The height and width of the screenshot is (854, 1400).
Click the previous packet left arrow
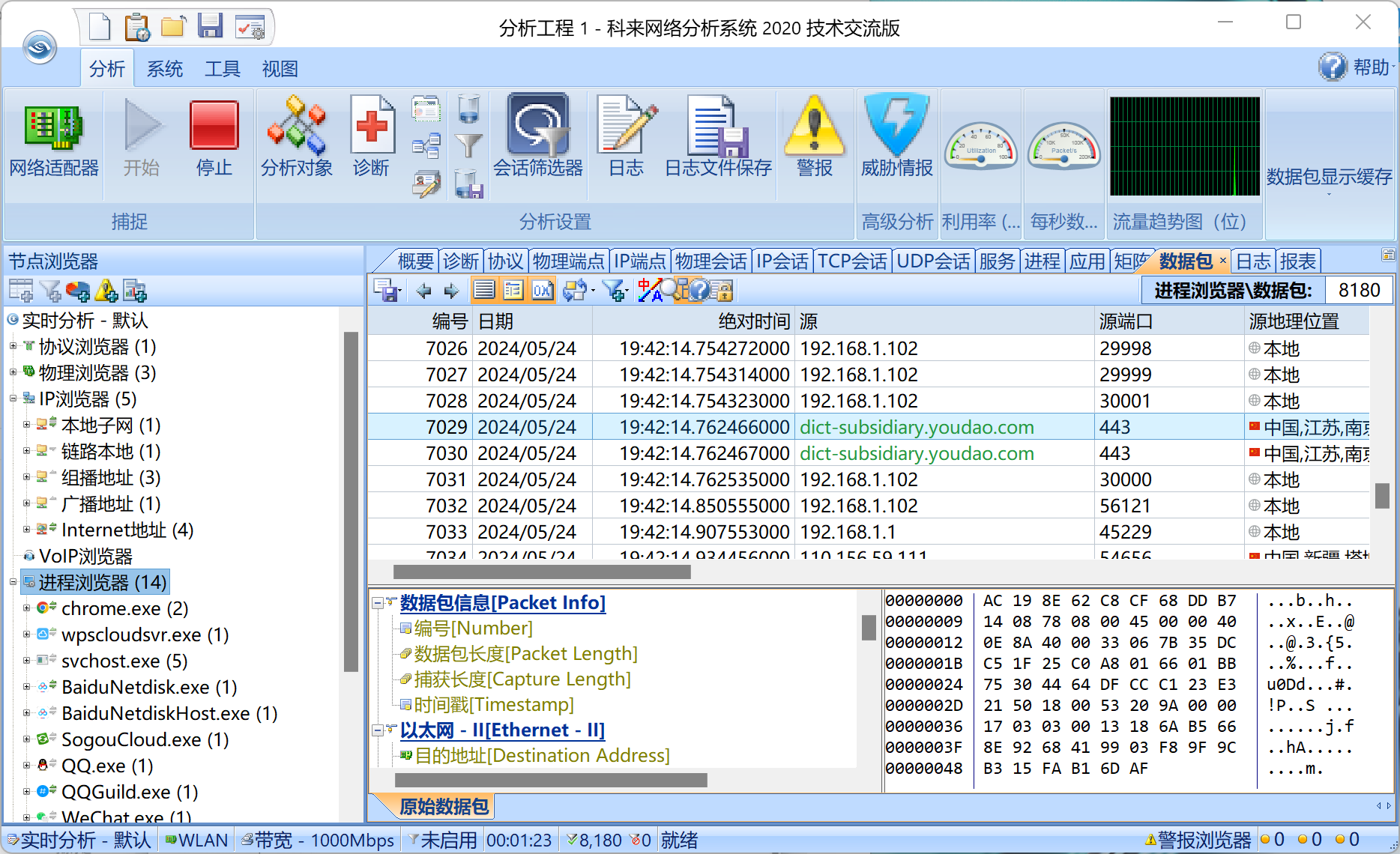pyautogui.click(x=424, y=291)
